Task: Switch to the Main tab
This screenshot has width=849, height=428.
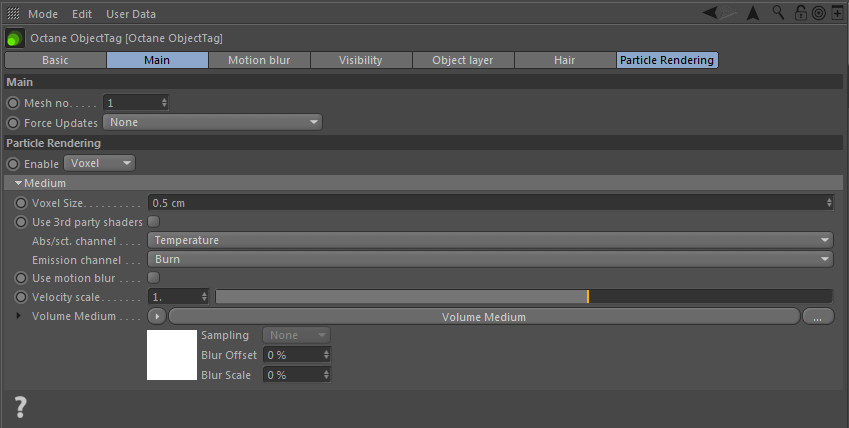Action: point(157,60)
